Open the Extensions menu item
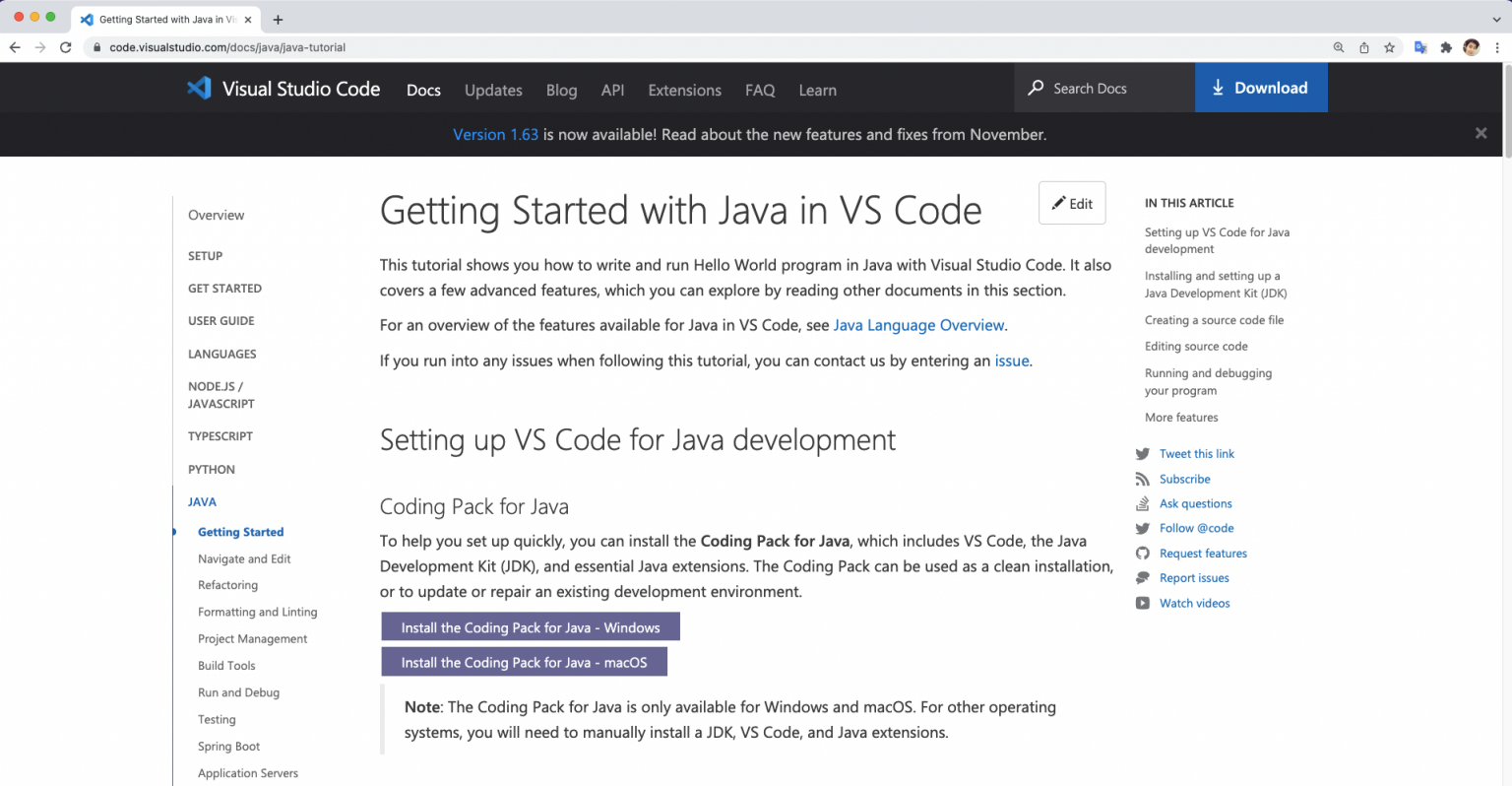Screen dimensions: 1512x786 point(684,90)
